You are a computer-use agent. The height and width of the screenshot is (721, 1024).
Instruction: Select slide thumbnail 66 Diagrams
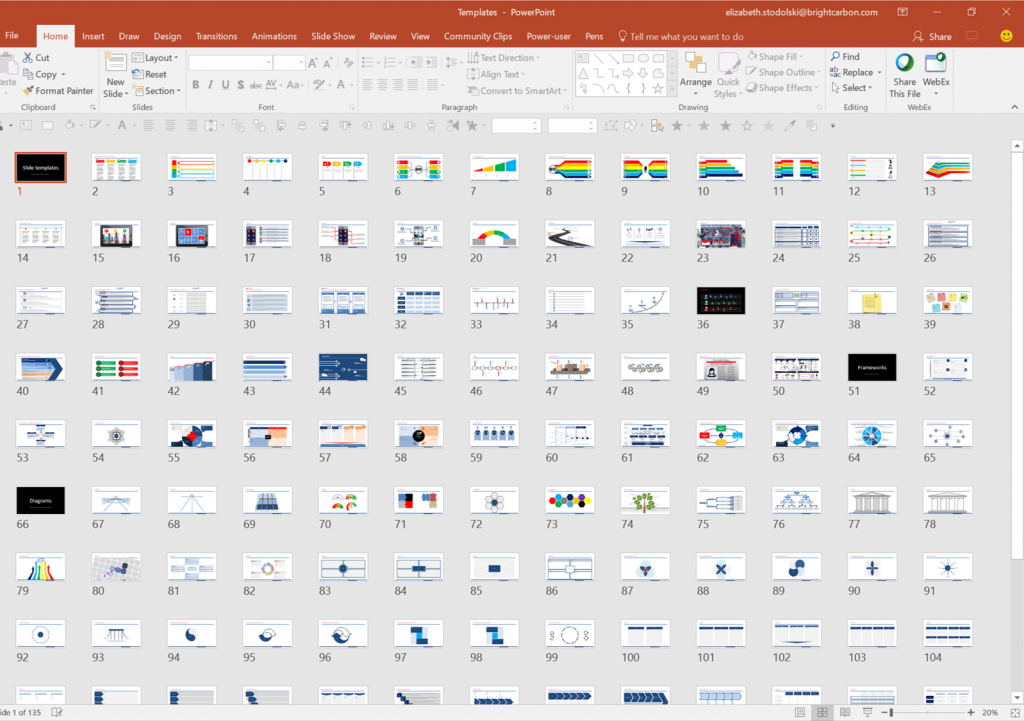pyautogui.click(x=40, y=501)
